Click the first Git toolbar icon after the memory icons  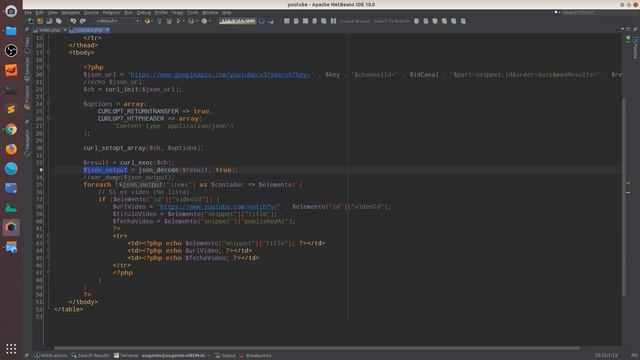(x=287, y=21)
